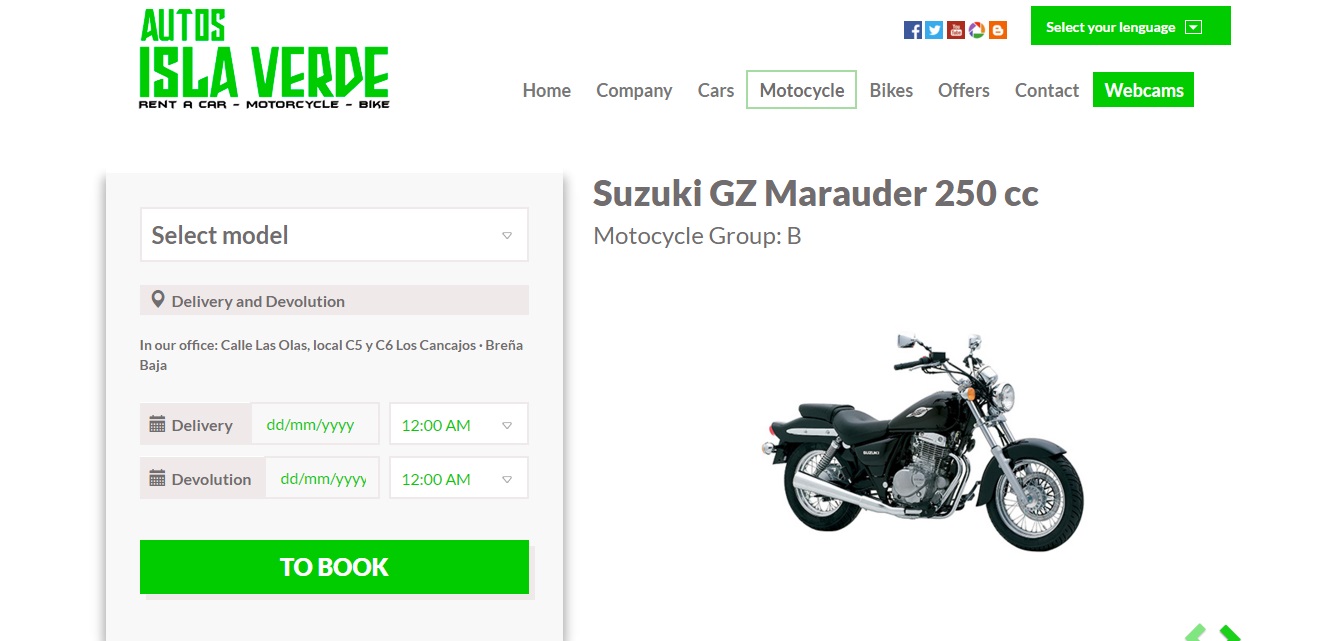Click the calendar icon beside Delivery
Screen dimensions: 1341x641
coord(157,425)
